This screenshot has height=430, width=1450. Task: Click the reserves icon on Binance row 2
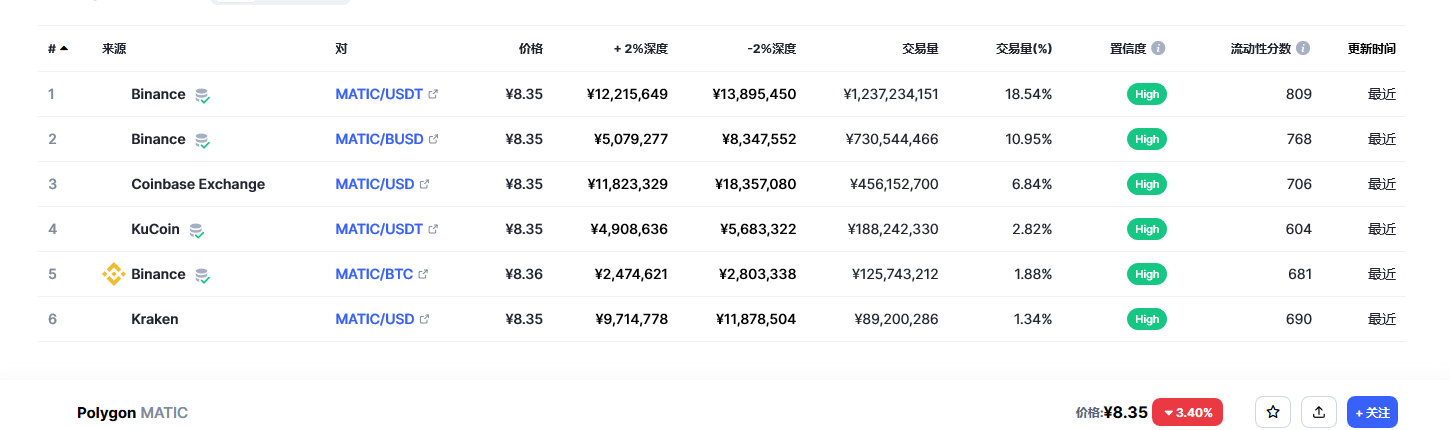pyautogui.click(x=203, y=140)
